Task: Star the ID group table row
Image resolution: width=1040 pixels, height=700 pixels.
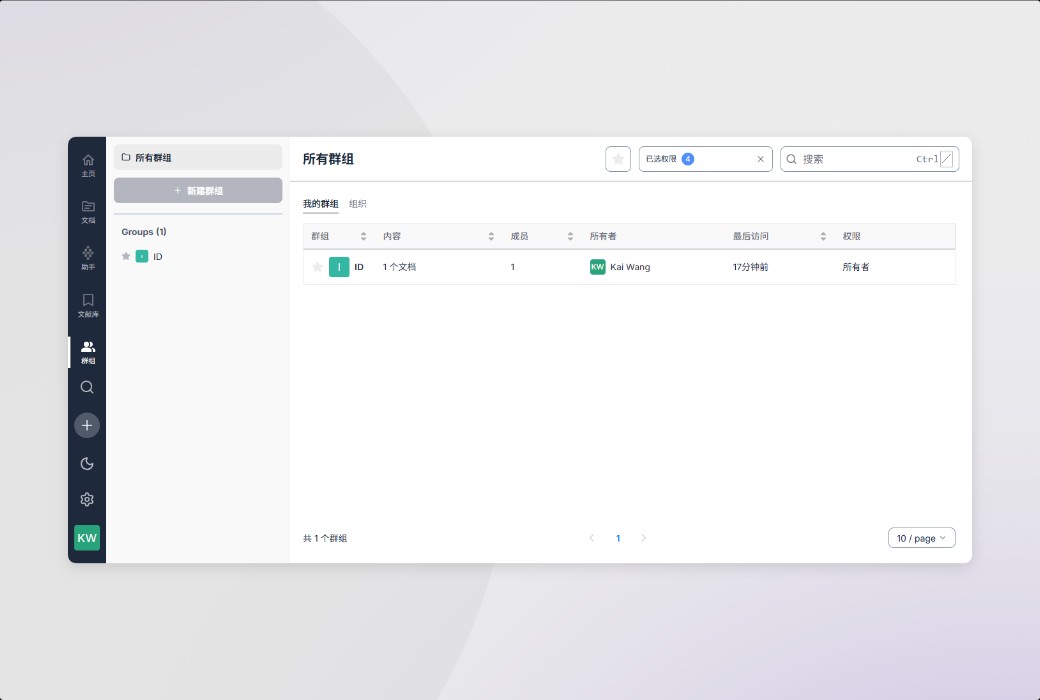Action: tap(318, 267)
